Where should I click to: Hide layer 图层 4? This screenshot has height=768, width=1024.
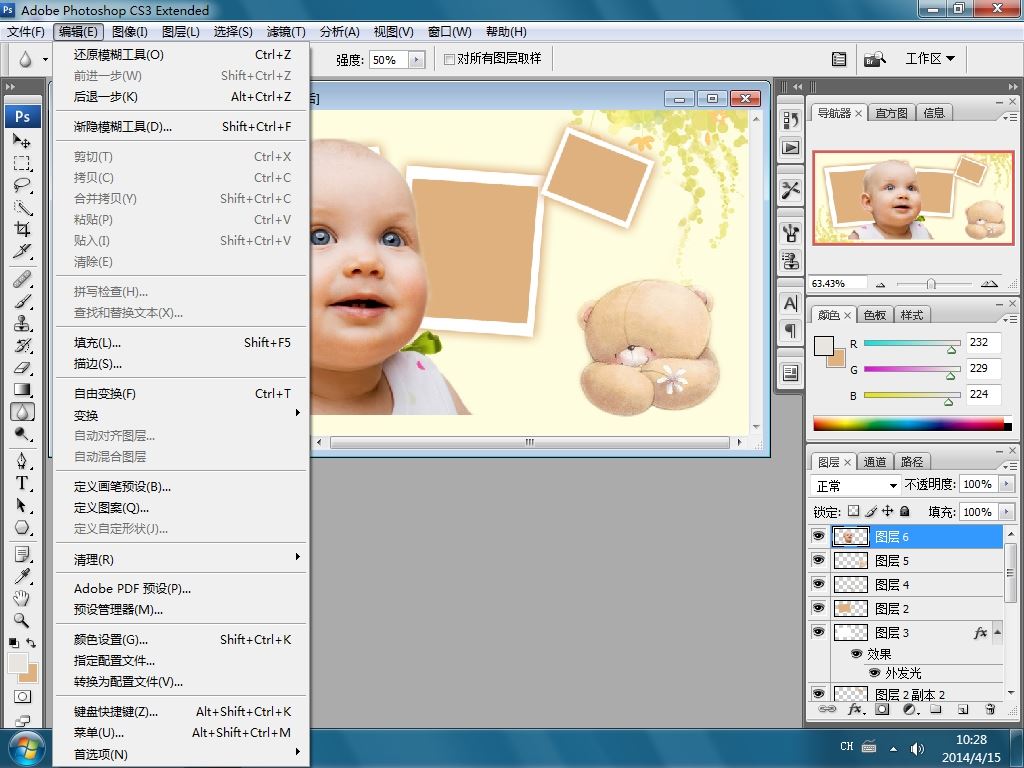pos(818,584)
